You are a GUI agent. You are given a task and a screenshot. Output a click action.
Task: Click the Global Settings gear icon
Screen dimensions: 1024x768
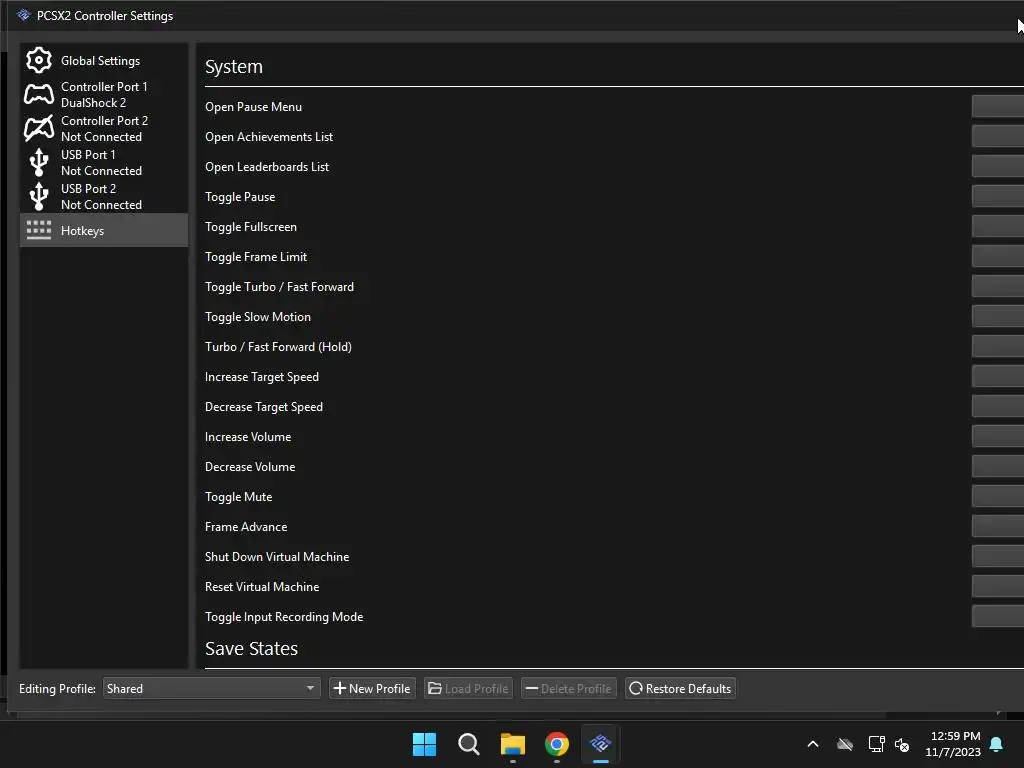[39, 60]
